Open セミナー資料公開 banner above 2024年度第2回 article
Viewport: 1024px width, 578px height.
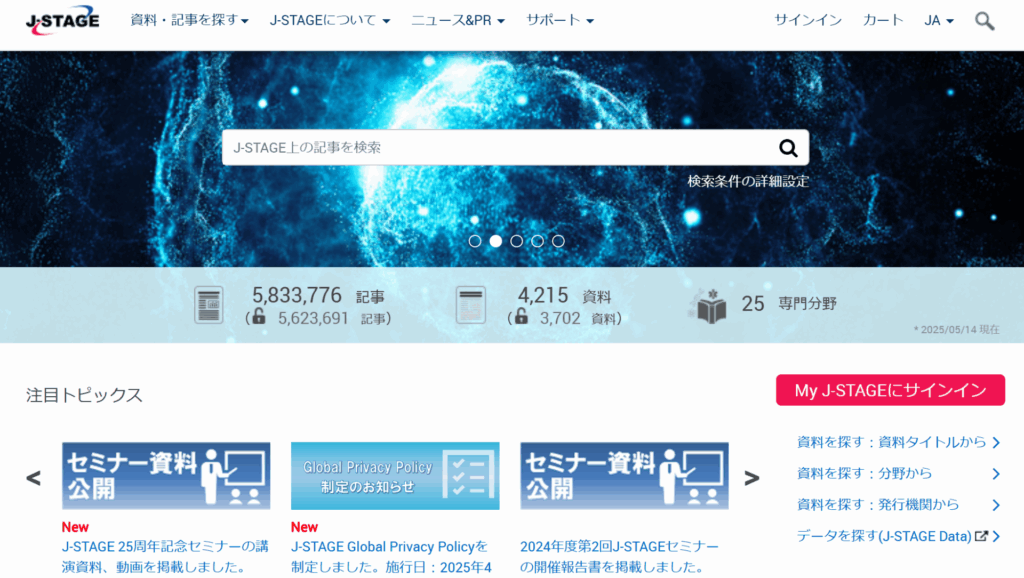point(624,476)
